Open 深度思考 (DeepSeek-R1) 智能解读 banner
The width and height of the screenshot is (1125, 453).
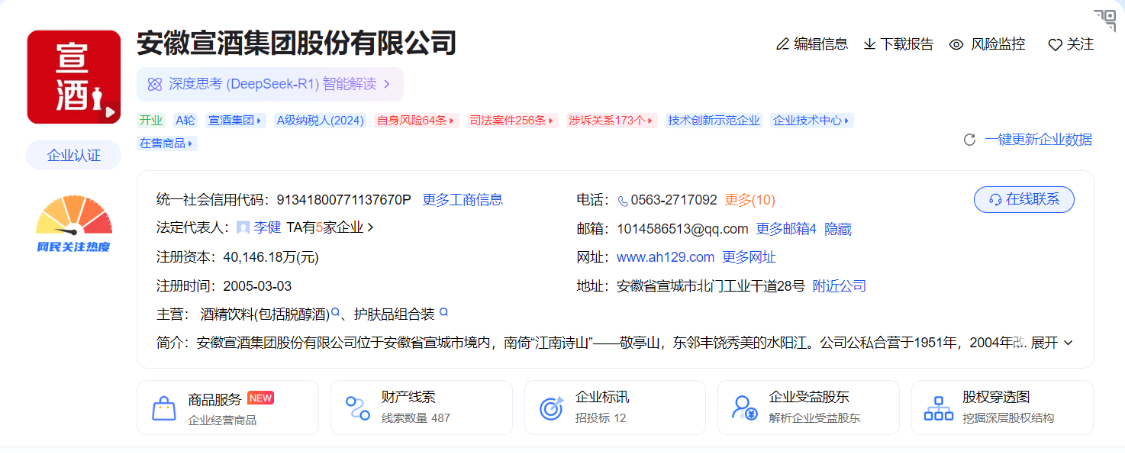coord(270,84)
